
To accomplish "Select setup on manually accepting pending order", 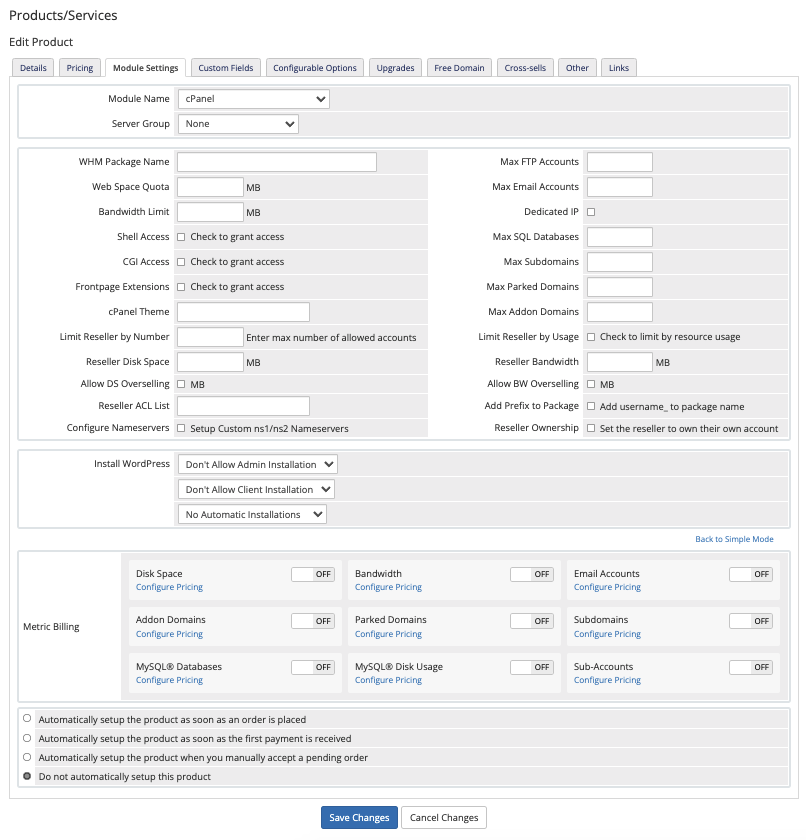I will coord(27,757).
